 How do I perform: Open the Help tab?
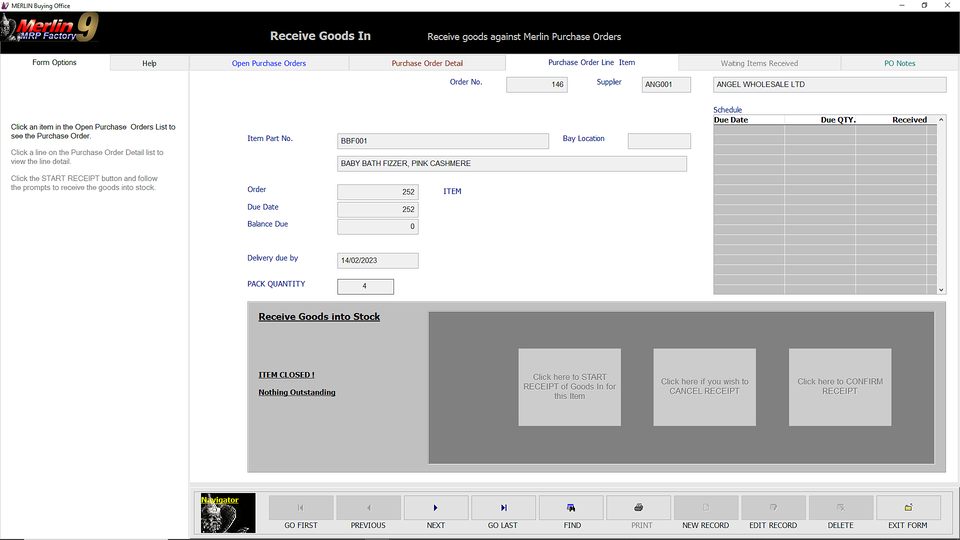[x=149, y=63]
